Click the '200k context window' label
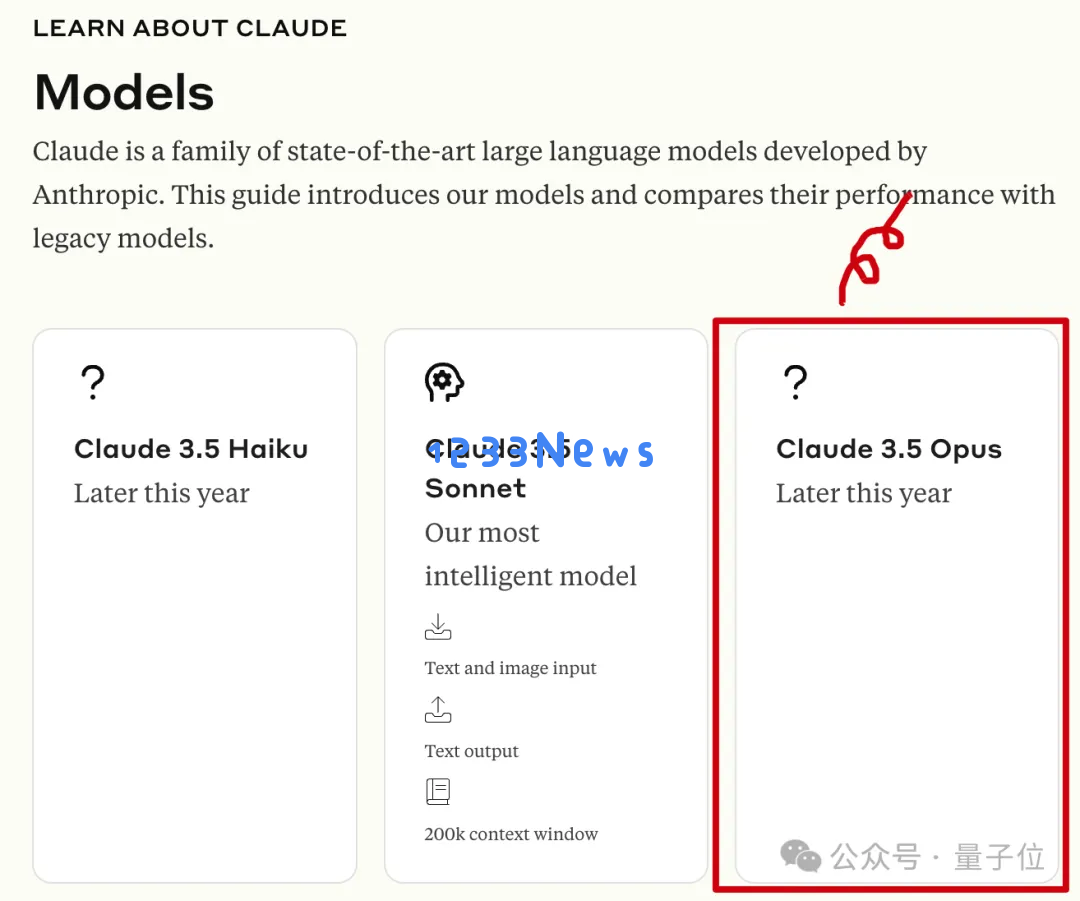 pos(511,834)
